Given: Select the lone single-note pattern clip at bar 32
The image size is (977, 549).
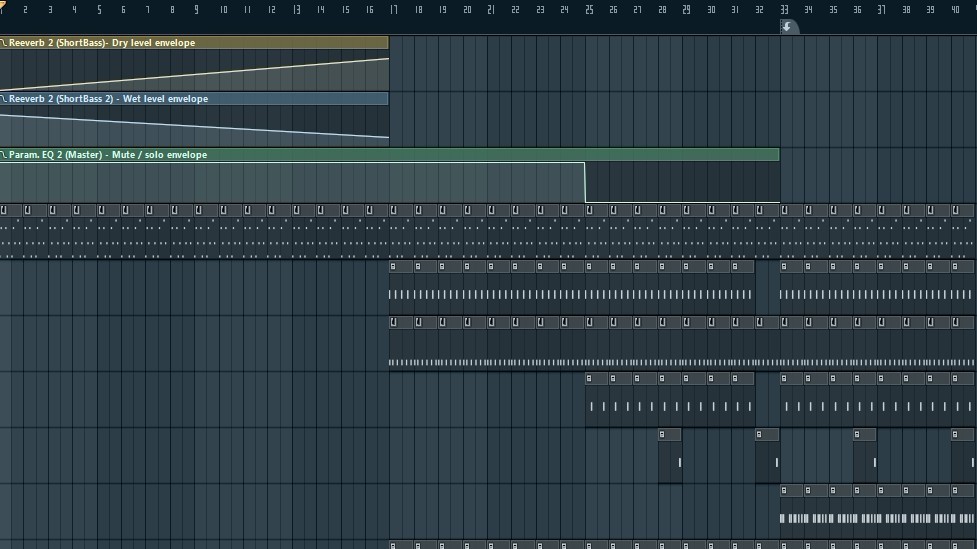Looking at the screenshot, I should point(767,435).
